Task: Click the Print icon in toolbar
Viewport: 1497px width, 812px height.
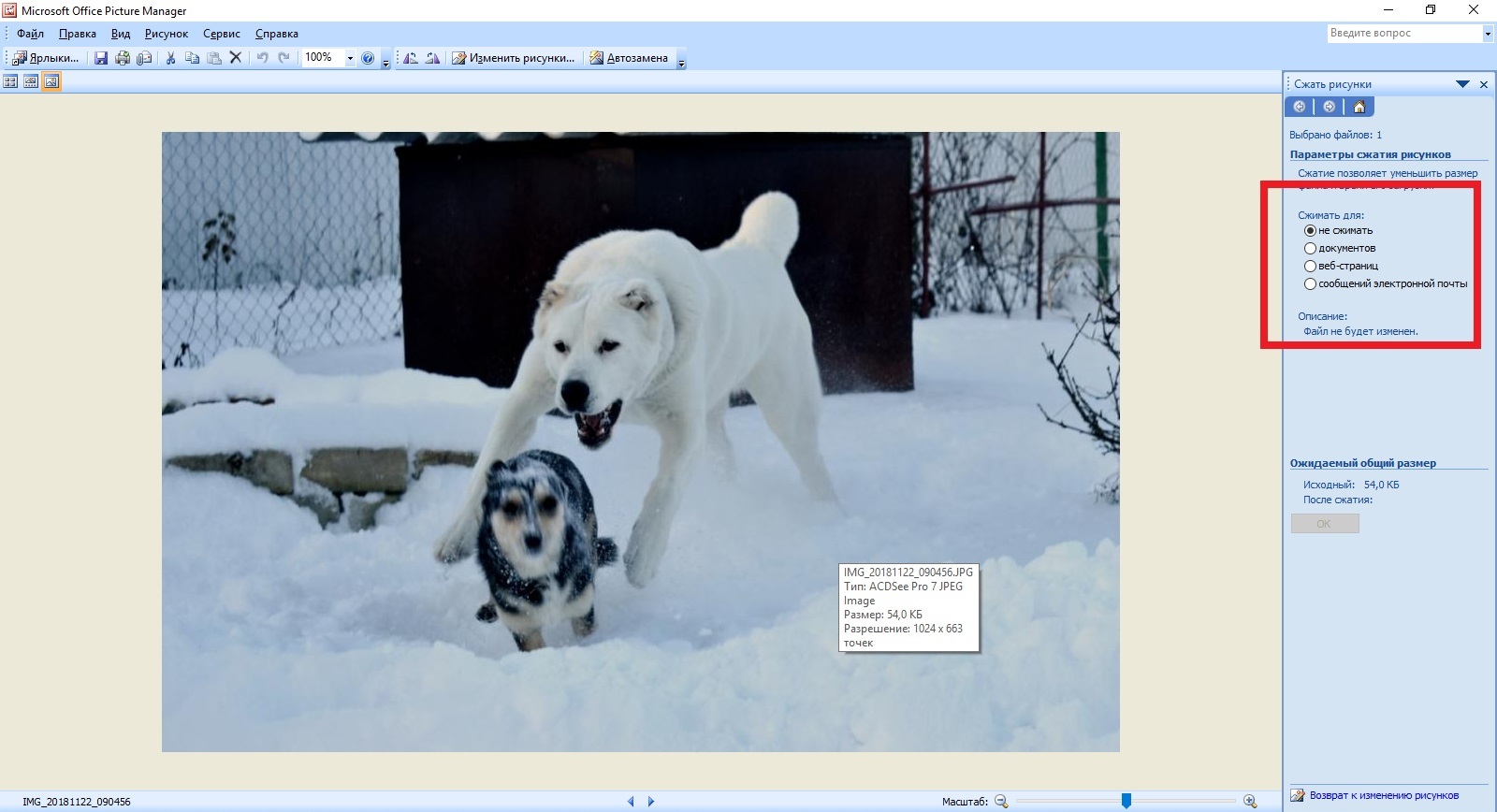Action: pyautogui.click(x=123, y=58)
